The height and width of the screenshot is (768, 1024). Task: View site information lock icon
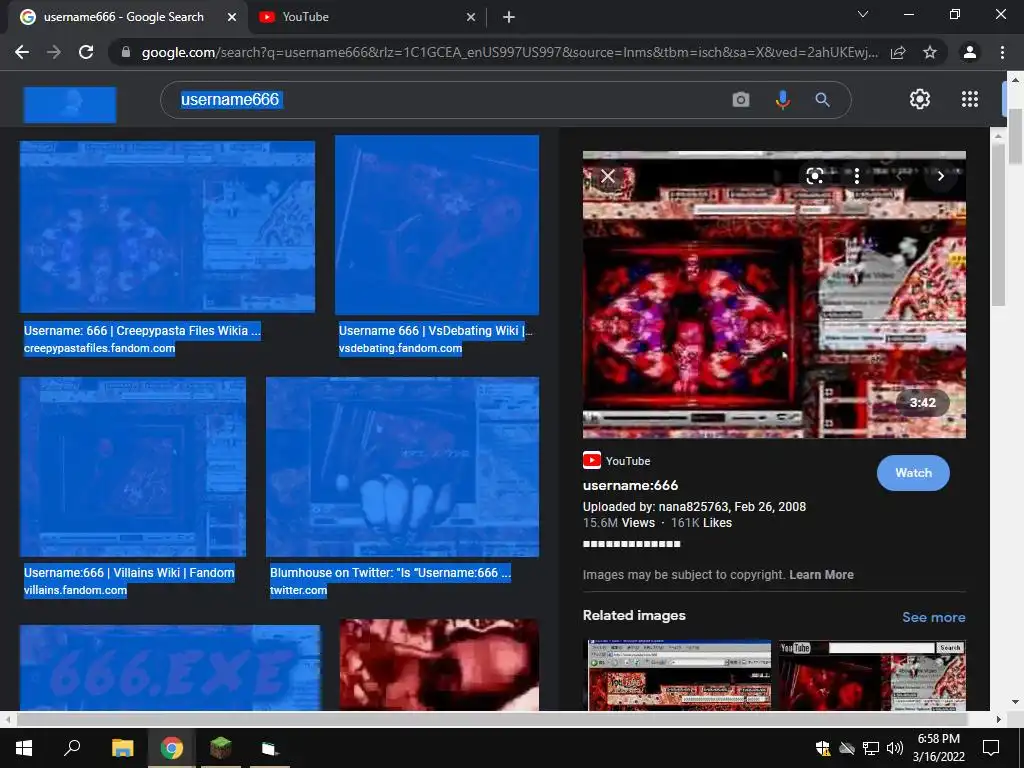pos(126,52)
